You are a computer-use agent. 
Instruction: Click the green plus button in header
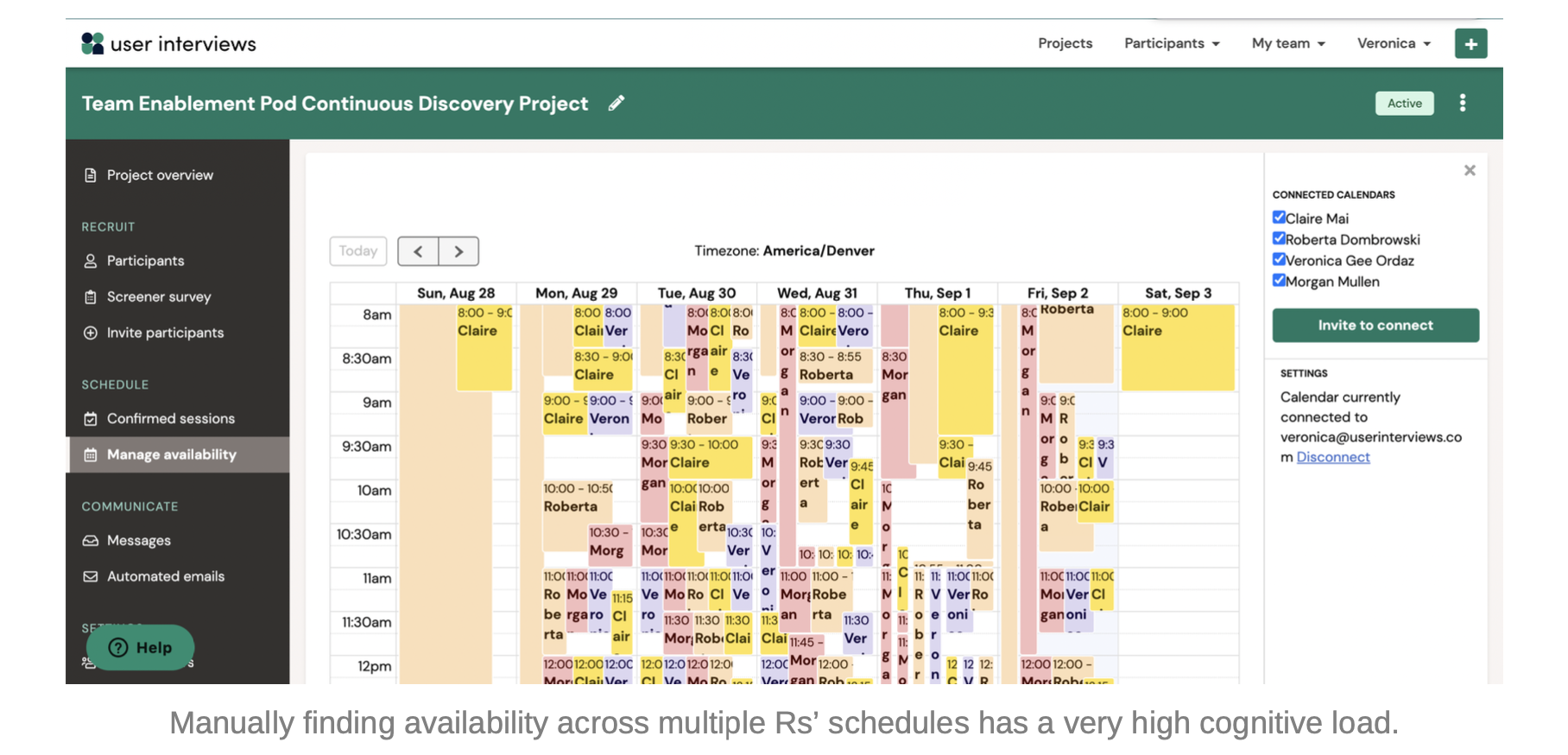pyautogui.click(x=1470, y=43)
